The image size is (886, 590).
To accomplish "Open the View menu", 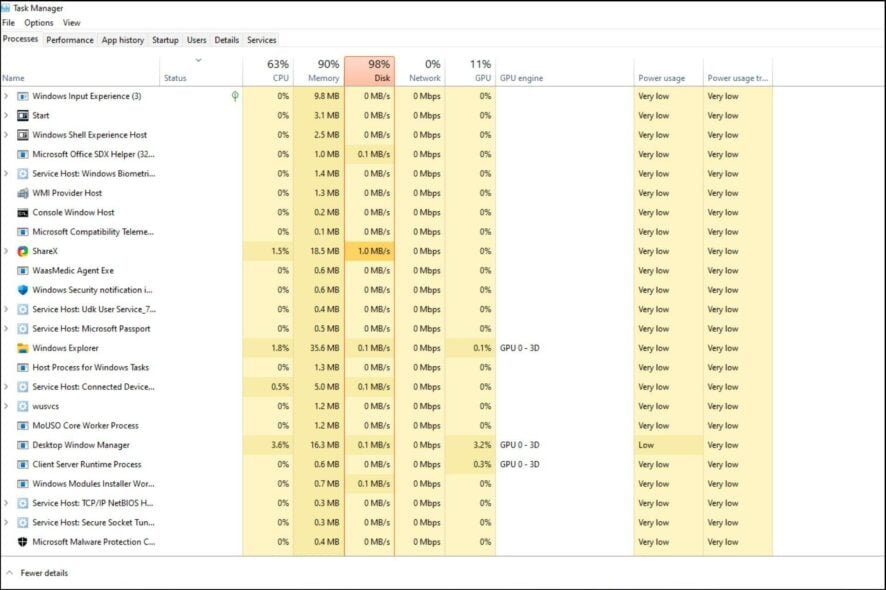I will click(x=71, y=23).
